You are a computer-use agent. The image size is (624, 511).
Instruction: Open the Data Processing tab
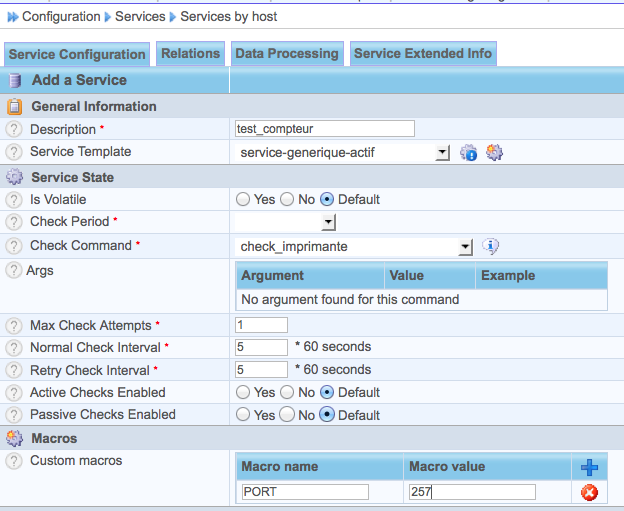tap(286, 54)
